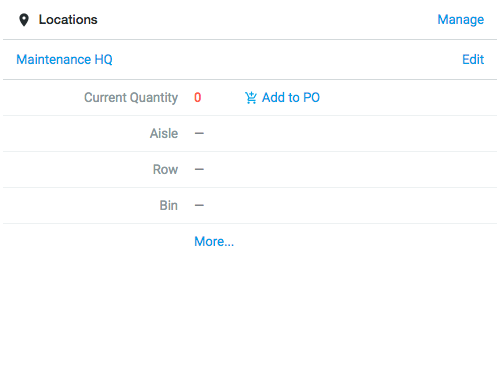
Task: Select the empty Bin value dash
Action: [199, 206]
